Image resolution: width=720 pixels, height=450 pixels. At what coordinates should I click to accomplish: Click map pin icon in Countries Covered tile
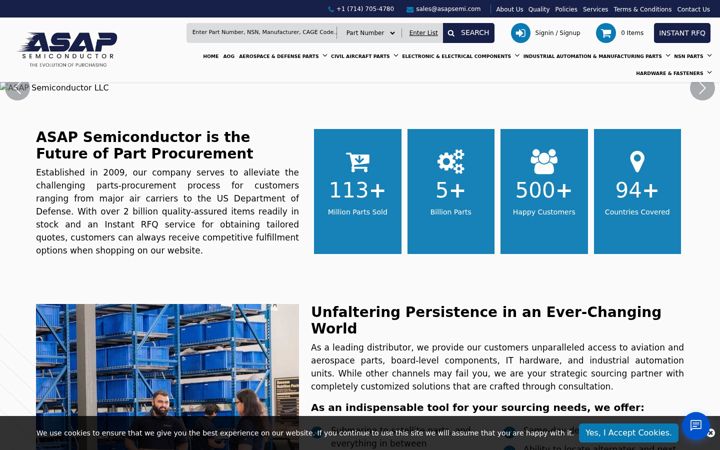coord(637,162)
